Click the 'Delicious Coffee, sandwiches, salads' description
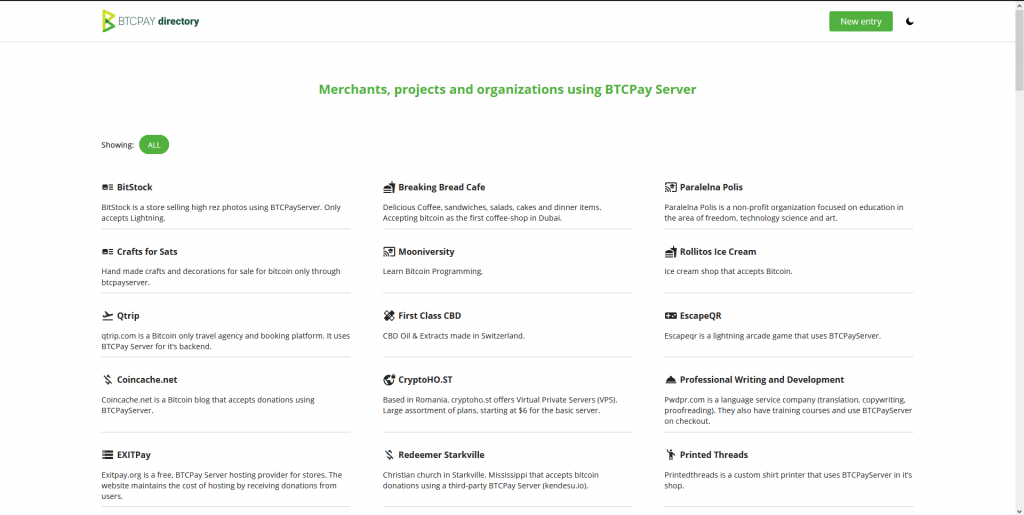This screenshot has height=515, width=1024. click(x=492, y=213)
